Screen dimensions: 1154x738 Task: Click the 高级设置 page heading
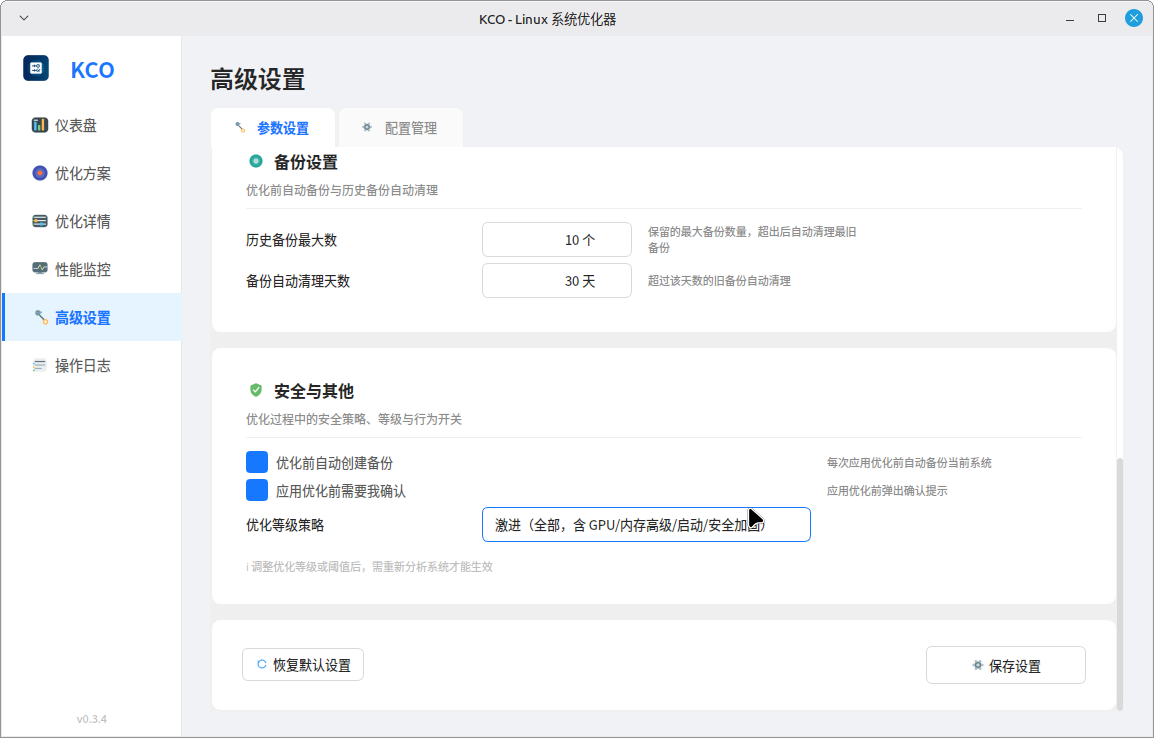[x=258, y=79]
